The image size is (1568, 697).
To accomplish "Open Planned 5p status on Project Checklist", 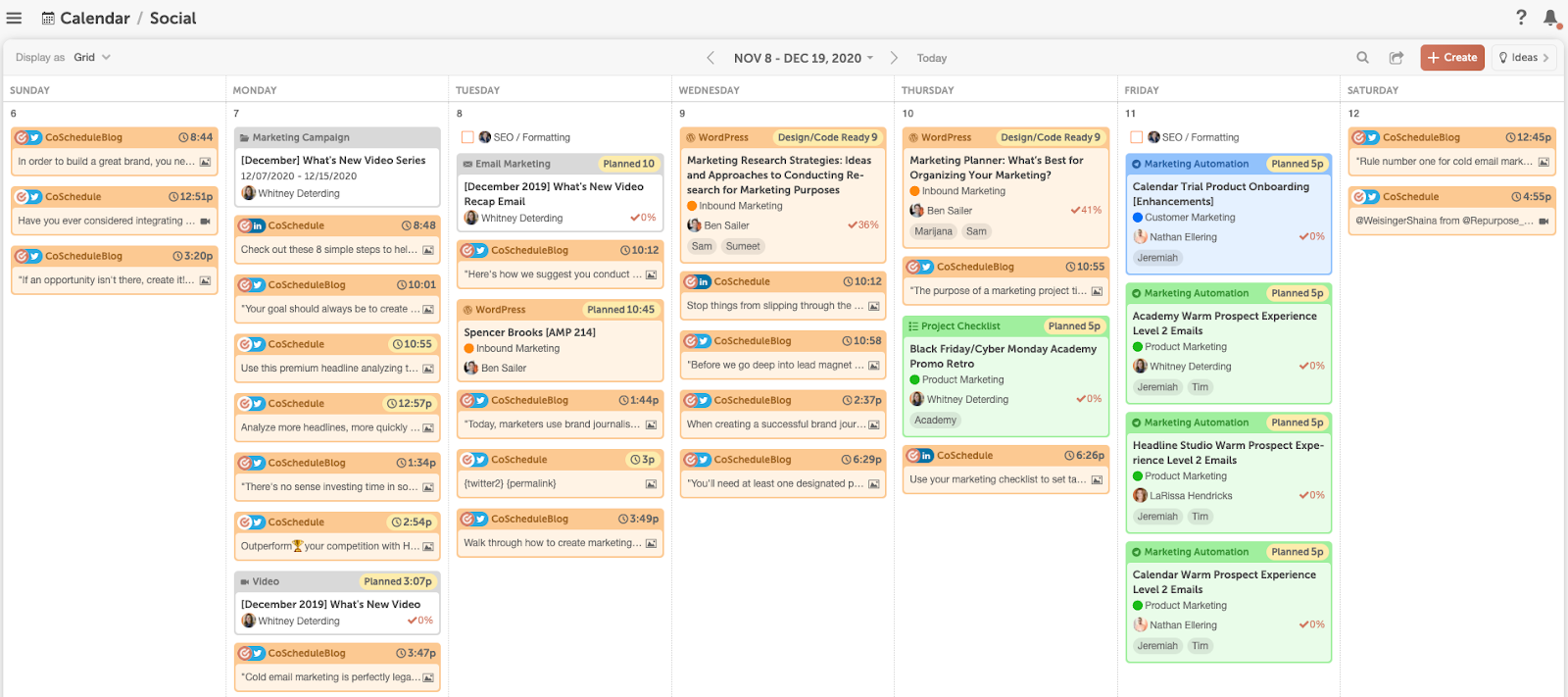I will coord(1074,326).
